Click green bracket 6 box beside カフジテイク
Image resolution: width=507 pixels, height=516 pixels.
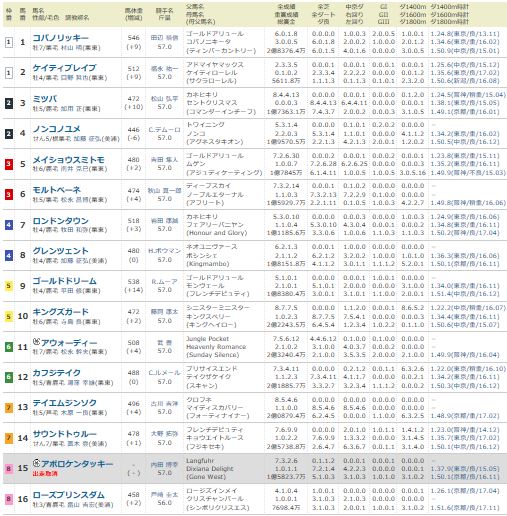pyautogui.click(x=9, y=377)
